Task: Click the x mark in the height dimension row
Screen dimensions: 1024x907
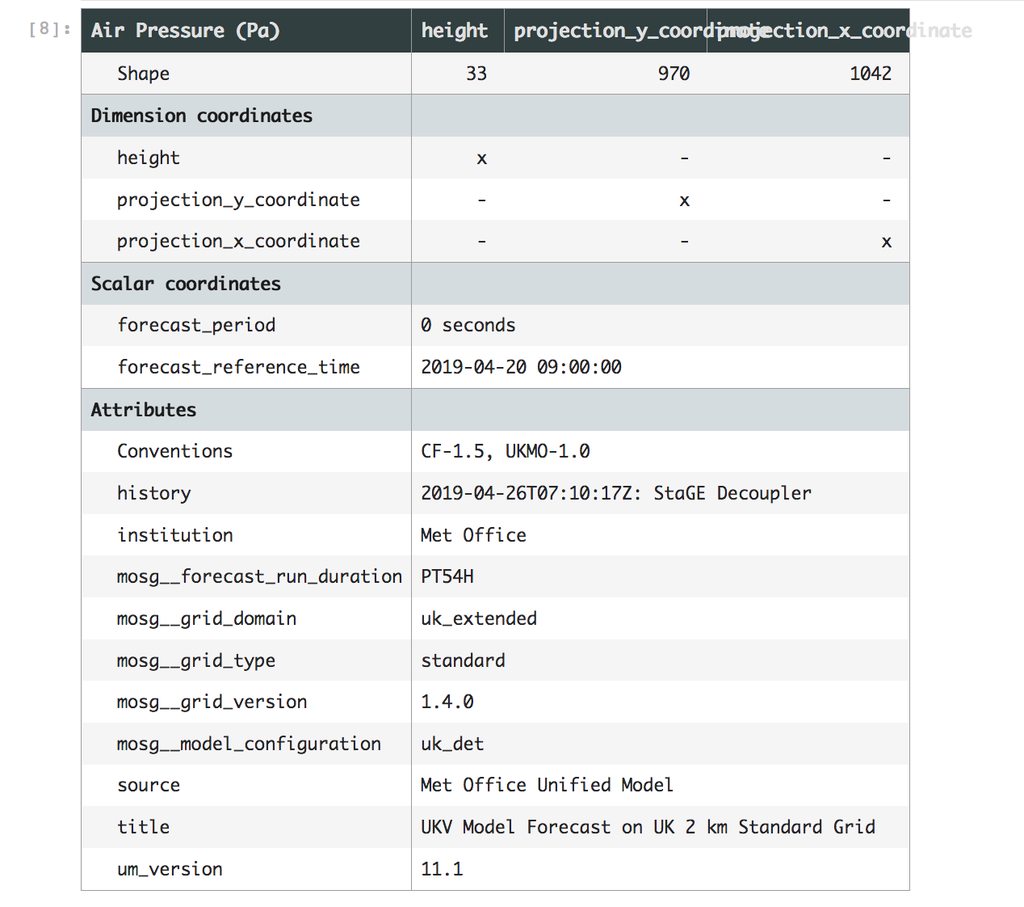Action: point(482,158)
